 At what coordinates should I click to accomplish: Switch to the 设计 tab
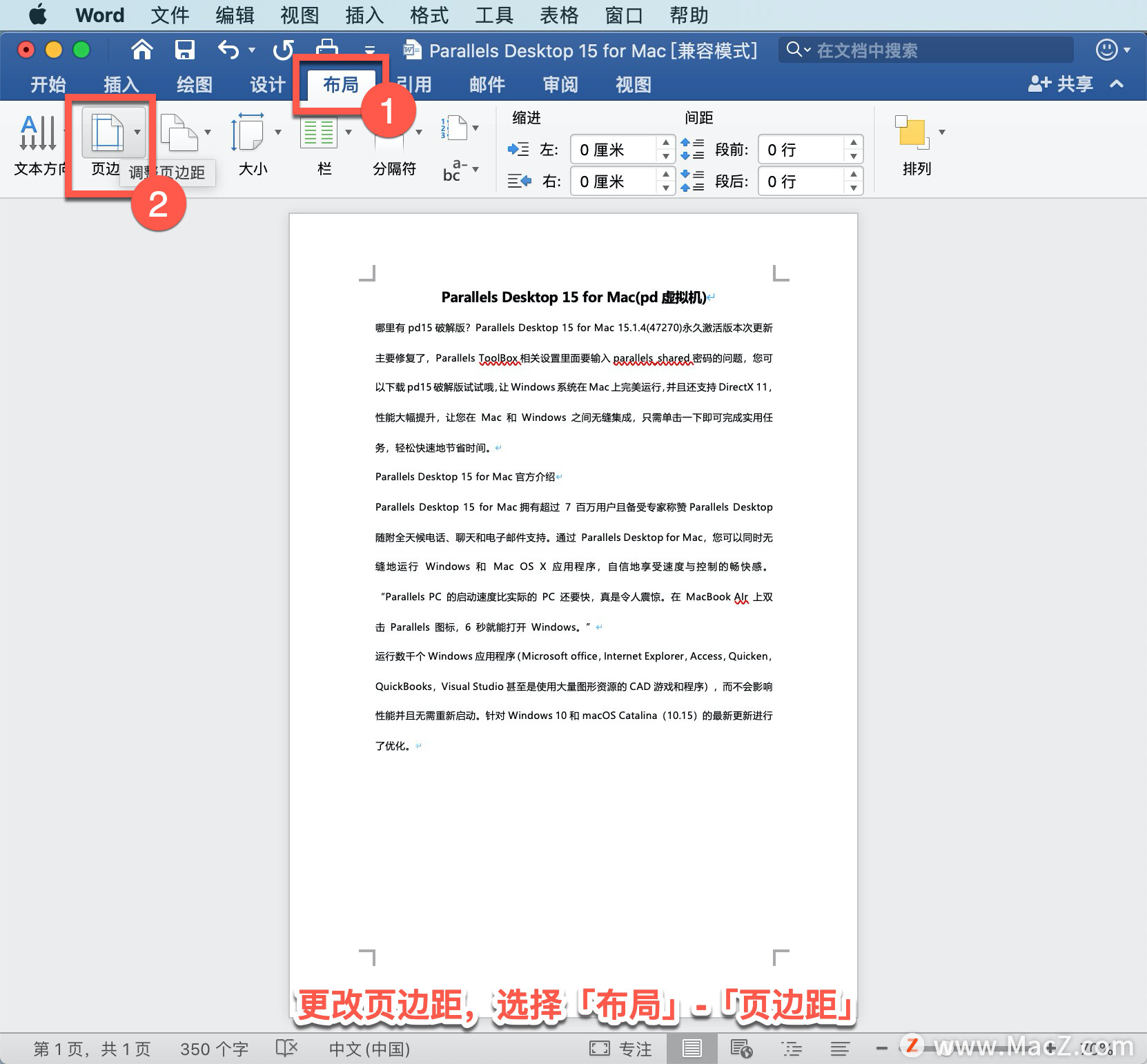coord(268,85)
